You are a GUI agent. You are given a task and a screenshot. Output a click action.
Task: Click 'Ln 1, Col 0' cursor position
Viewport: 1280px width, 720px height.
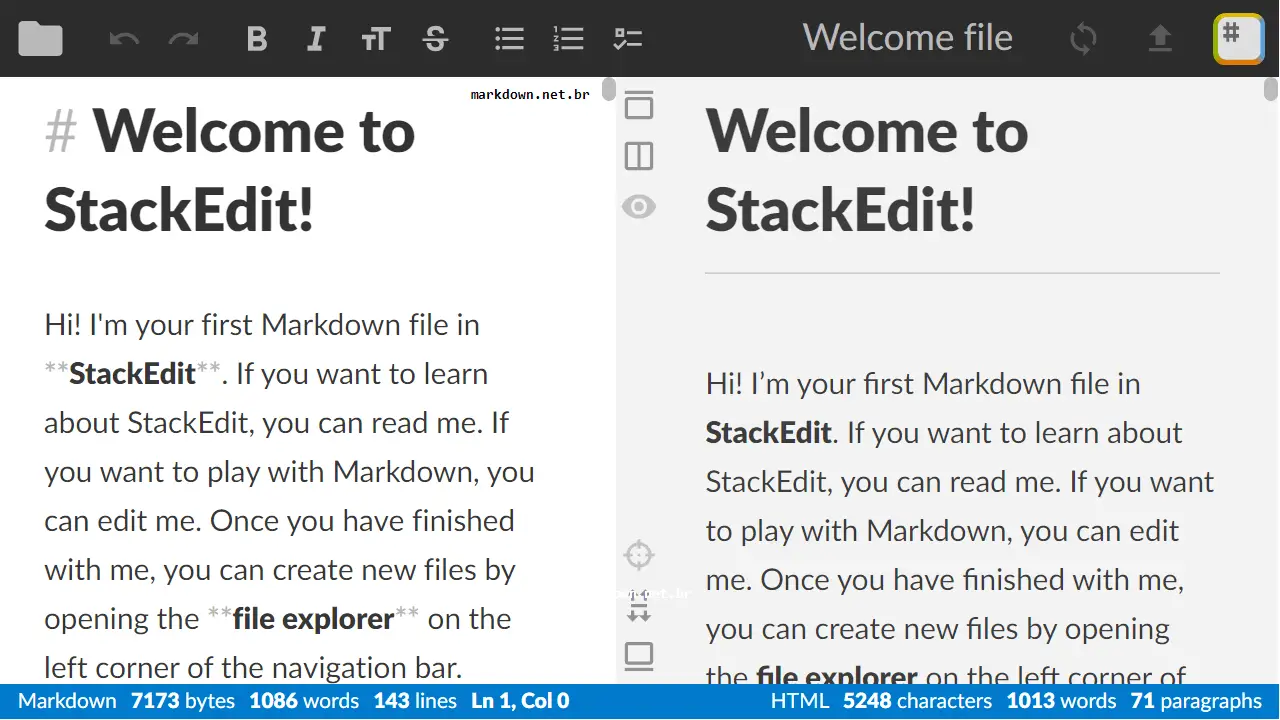pyautogui.click(x=520, y=701)
